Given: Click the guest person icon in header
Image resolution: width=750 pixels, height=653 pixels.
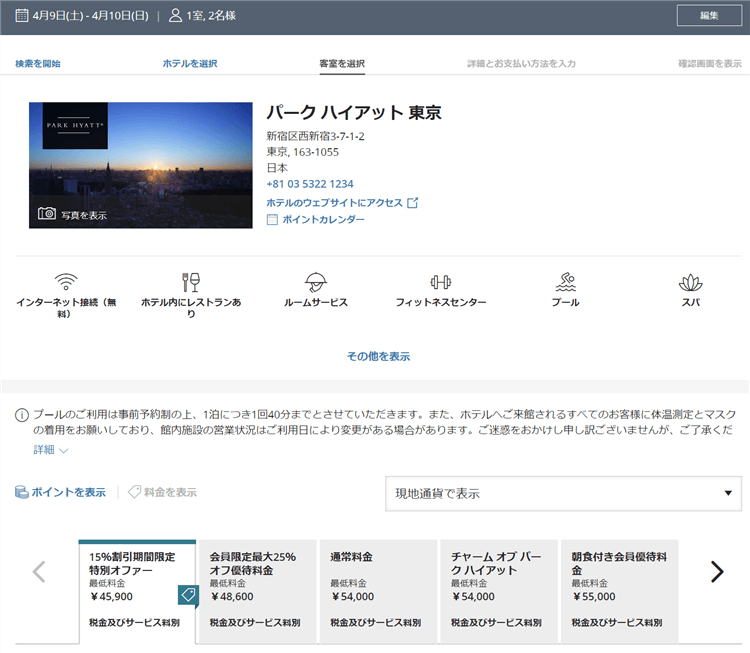Looking at the screenshot, I should [176, 16].
